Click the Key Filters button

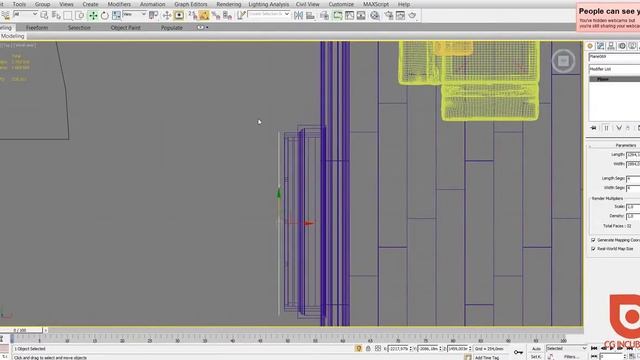570,357
